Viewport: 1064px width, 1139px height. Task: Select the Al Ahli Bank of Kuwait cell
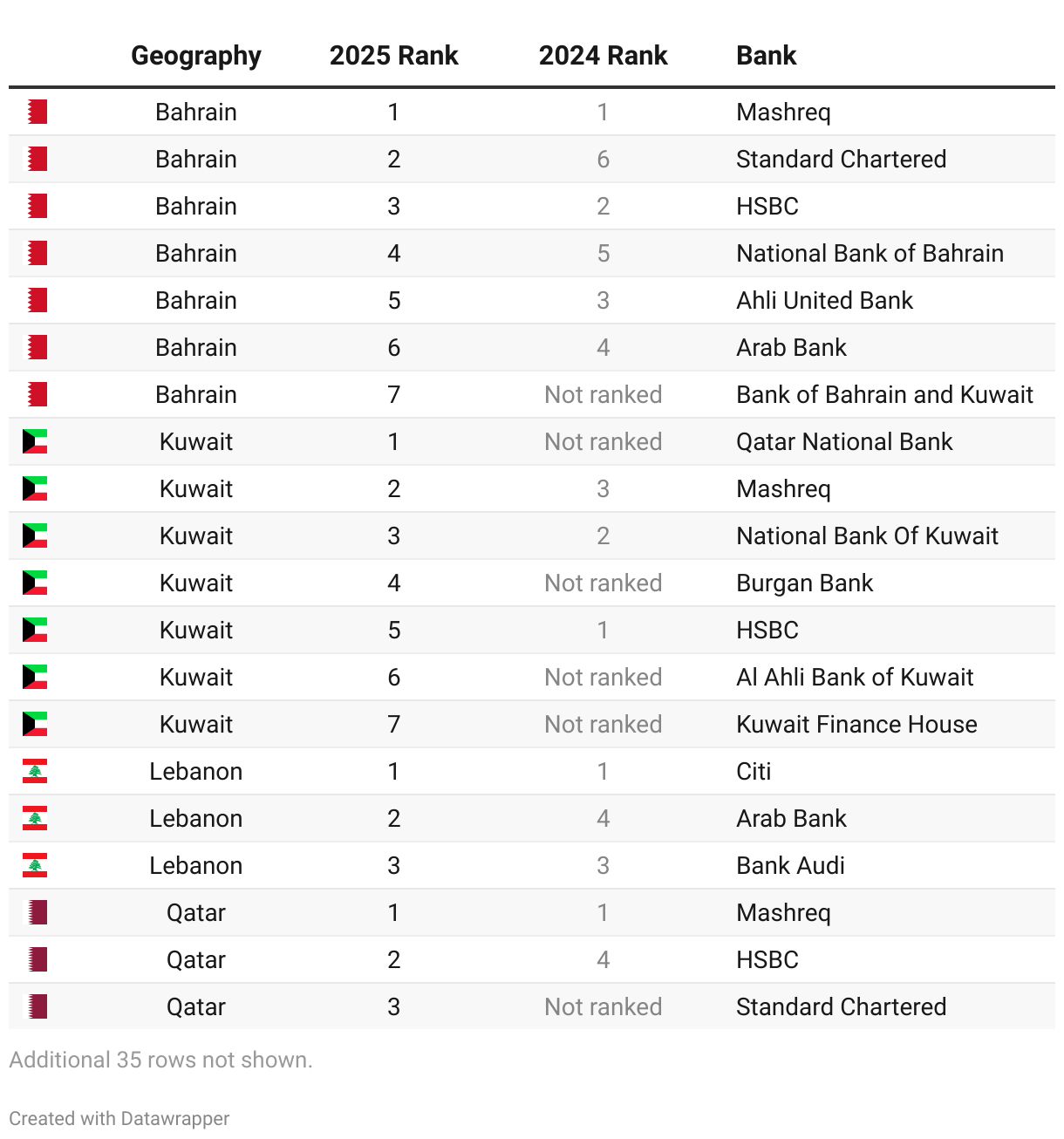pos(855,677)
